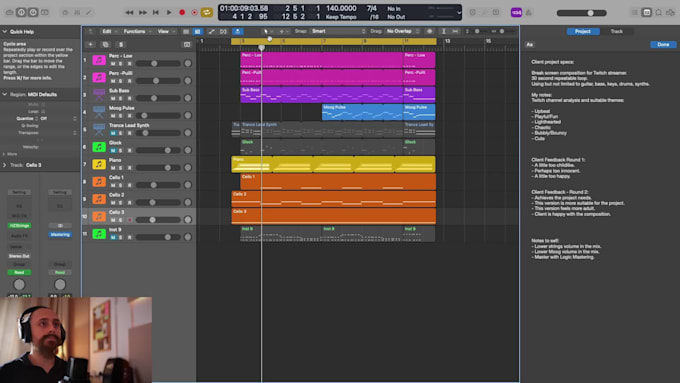Open the pointer left-click tool menu
This screenshot has width=680, height=383.
(268, 31)
